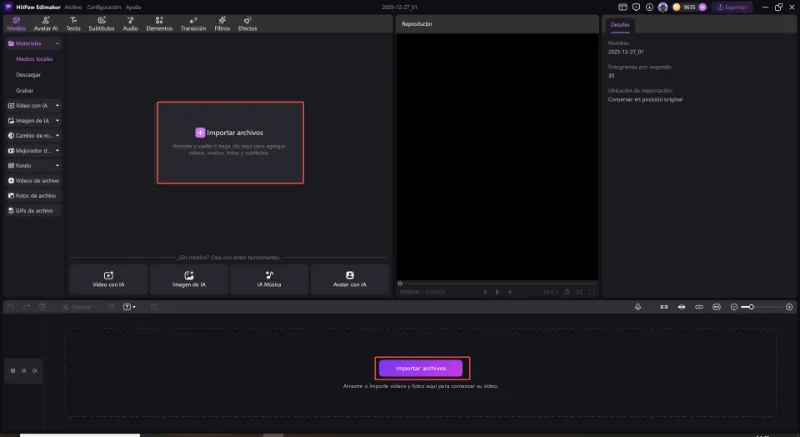The image size is (800, 437).
Task: Open the feedback message icon
Action: click(636, 7)
